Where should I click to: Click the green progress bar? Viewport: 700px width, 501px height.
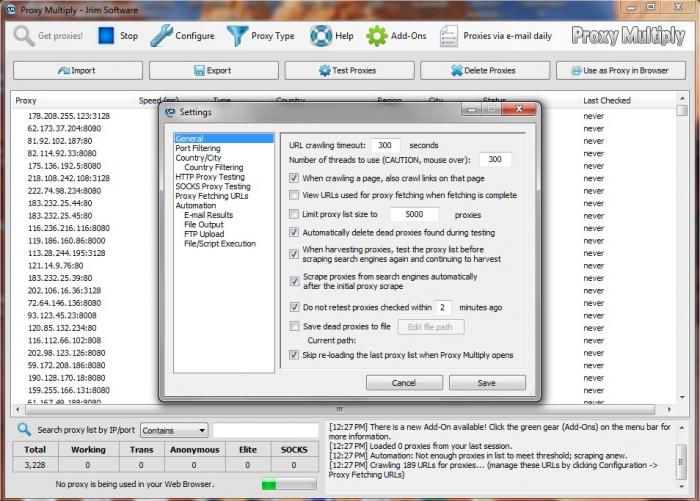(289, 484)
